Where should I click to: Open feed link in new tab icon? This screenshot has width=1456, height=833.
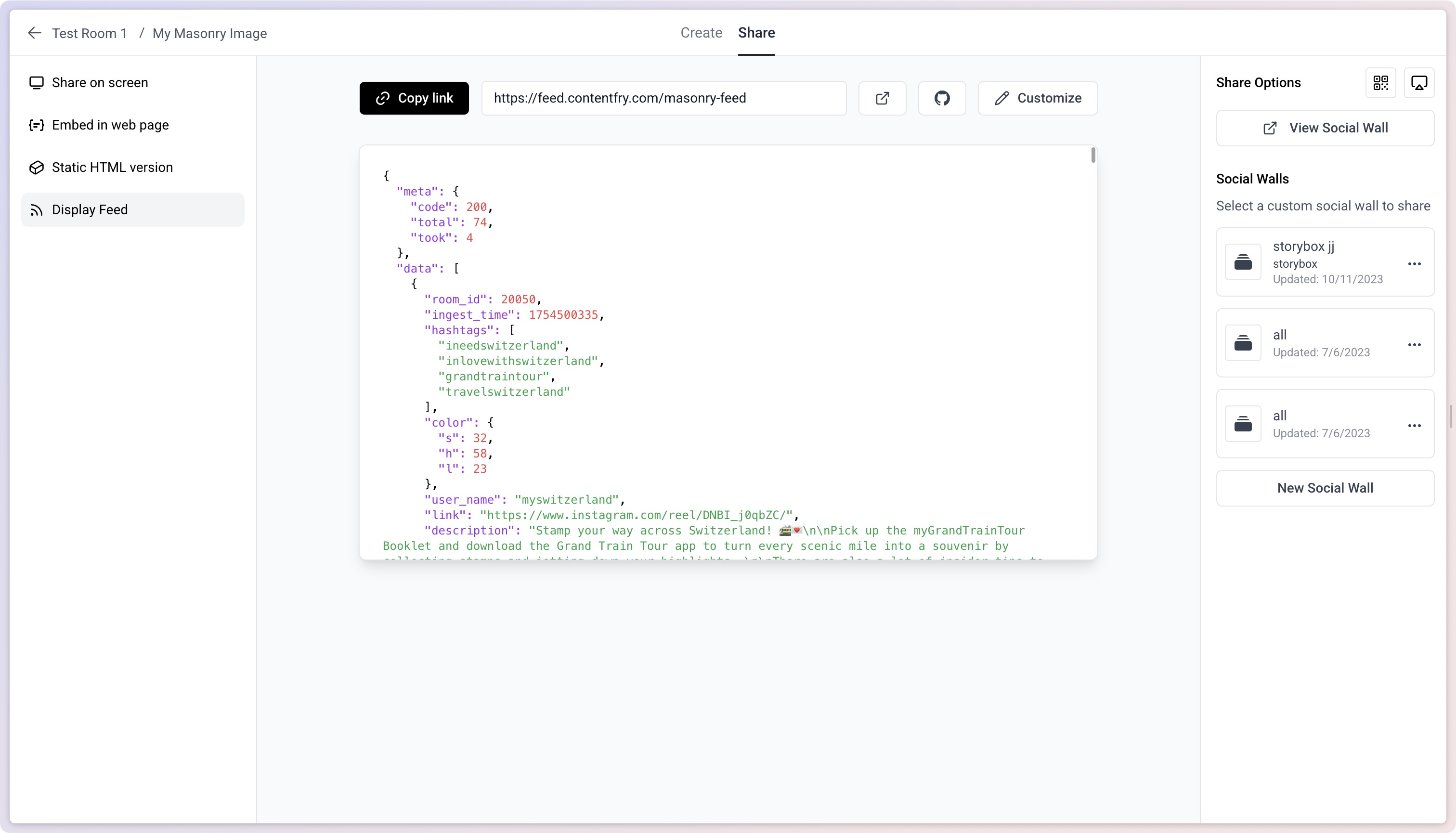click(x=882, y=98)
